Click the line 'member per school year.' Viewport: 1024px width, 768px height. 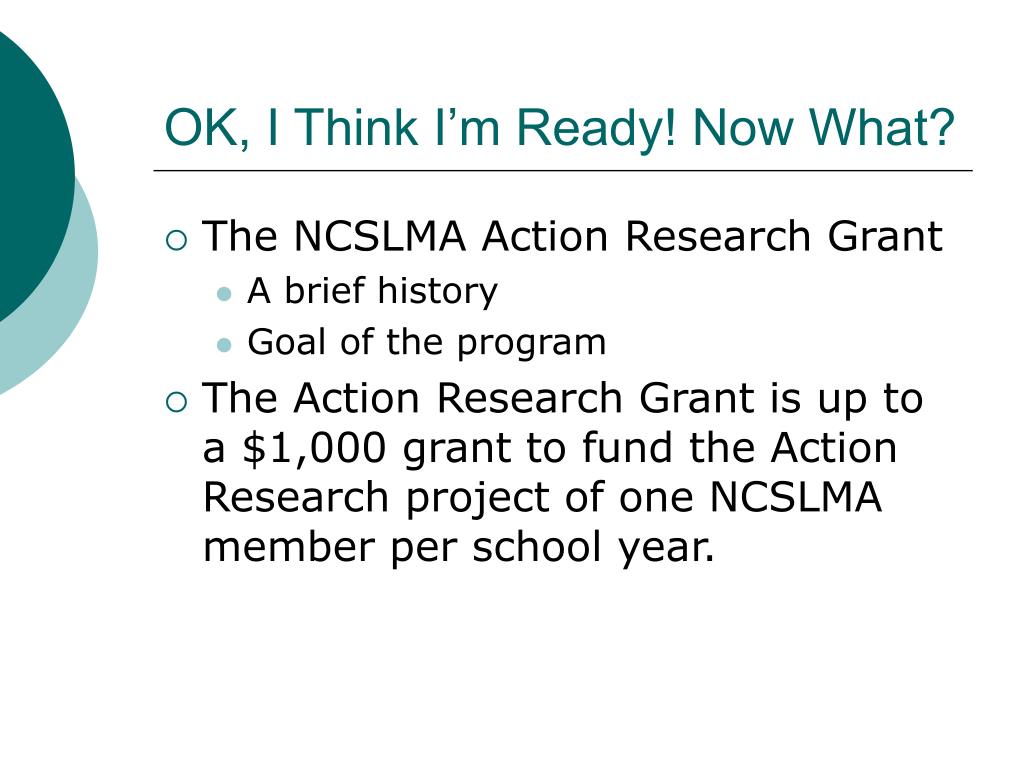[x=458, y=547]
